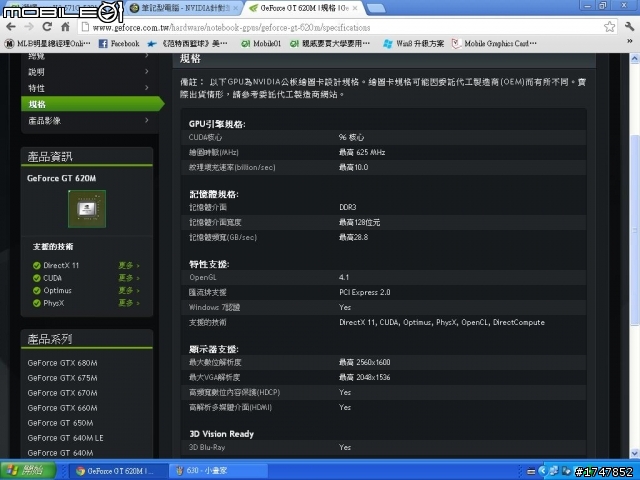640x480 pixels.
Task: Open the Windows Start button
Action: (x=28, y=471)
